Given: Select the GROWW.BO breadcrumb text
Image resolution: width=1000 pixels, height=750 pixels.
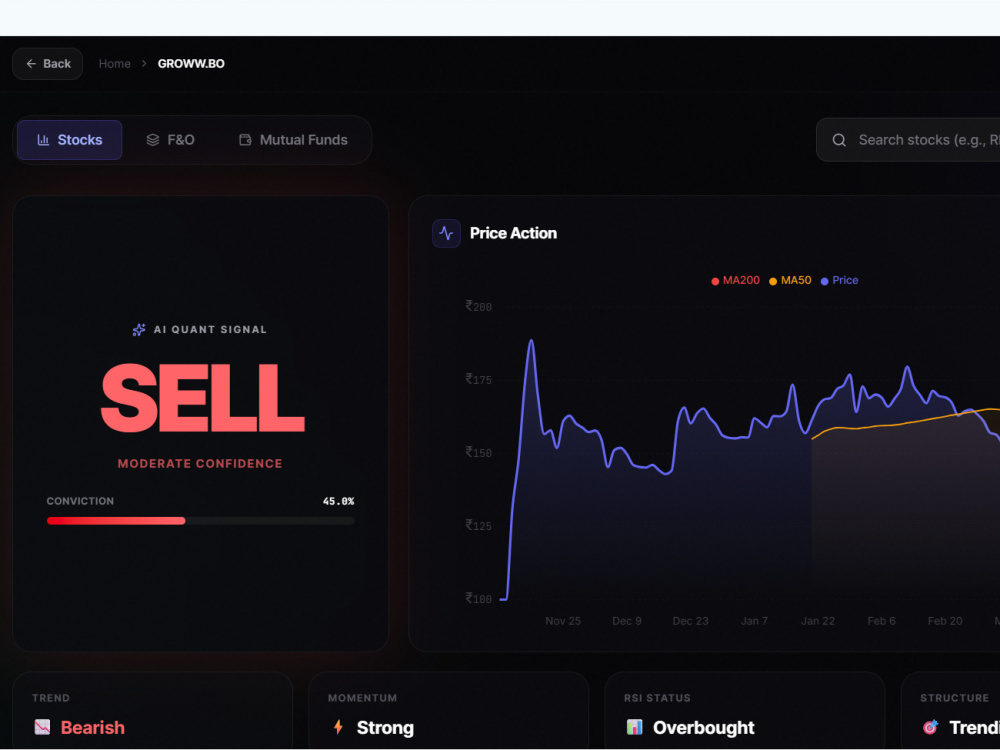Looking at the screenshot, I should coord(191,64).
